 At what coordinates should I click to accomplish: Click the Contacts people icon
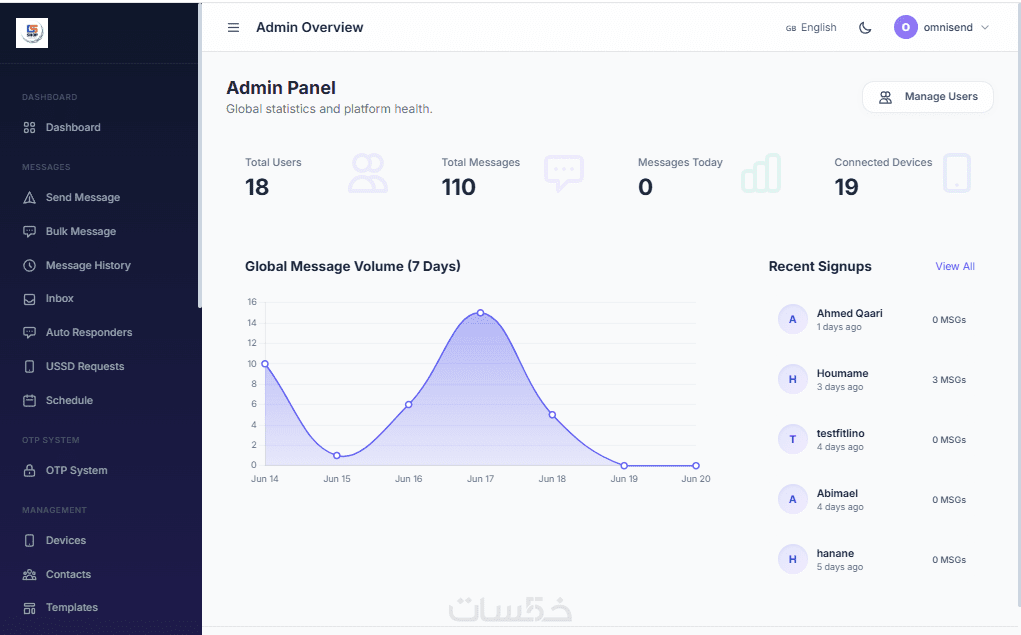[x=29, y=574]
